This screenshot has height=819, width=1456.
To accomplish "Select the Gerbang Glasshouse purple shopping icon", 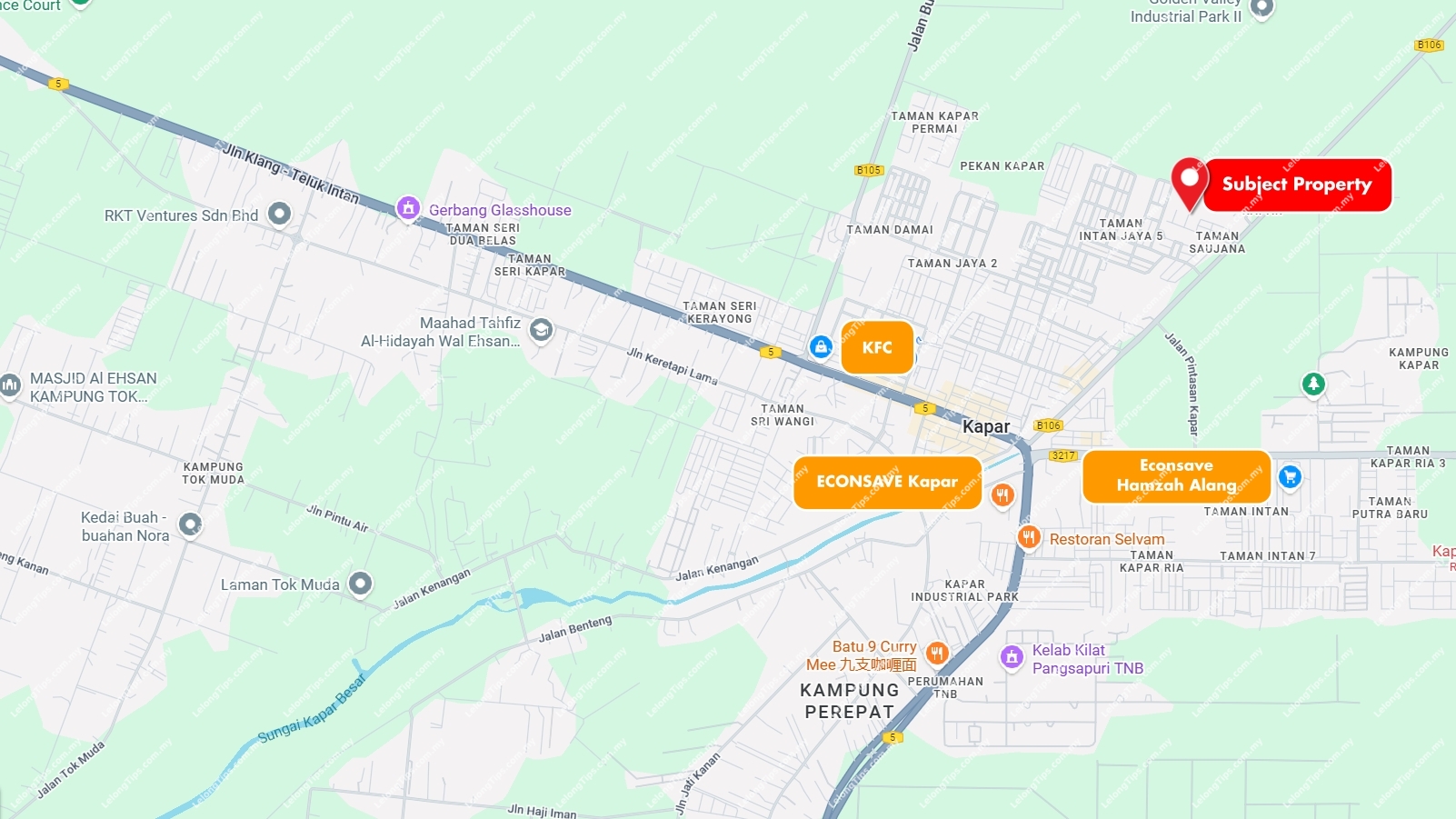I will pos(408,208).
